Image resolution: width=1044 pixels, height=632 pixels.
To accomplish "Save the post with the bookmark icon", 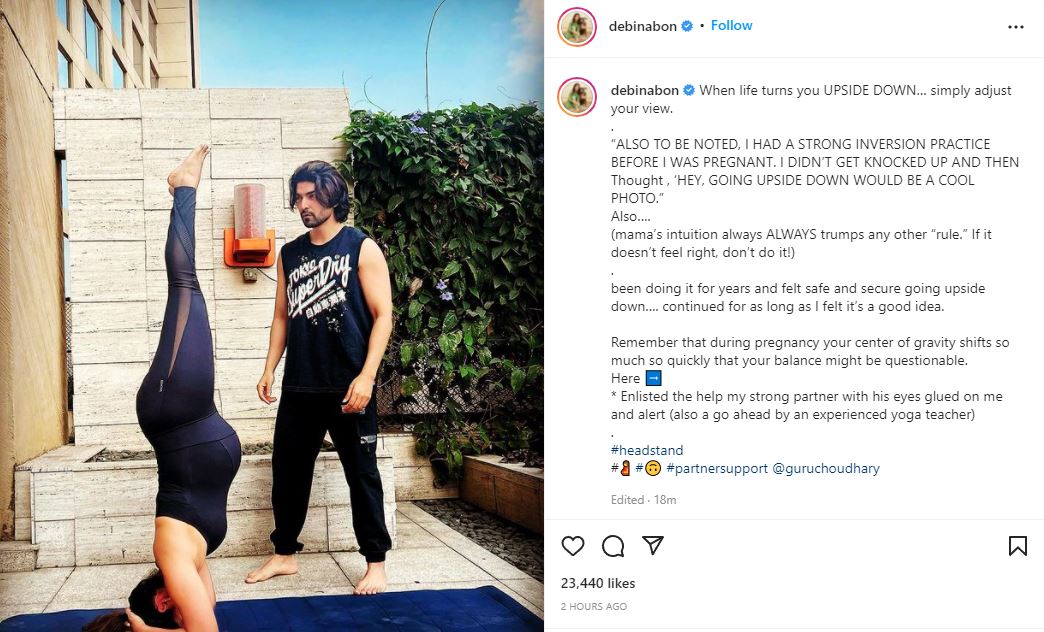I will (1017, 546).
